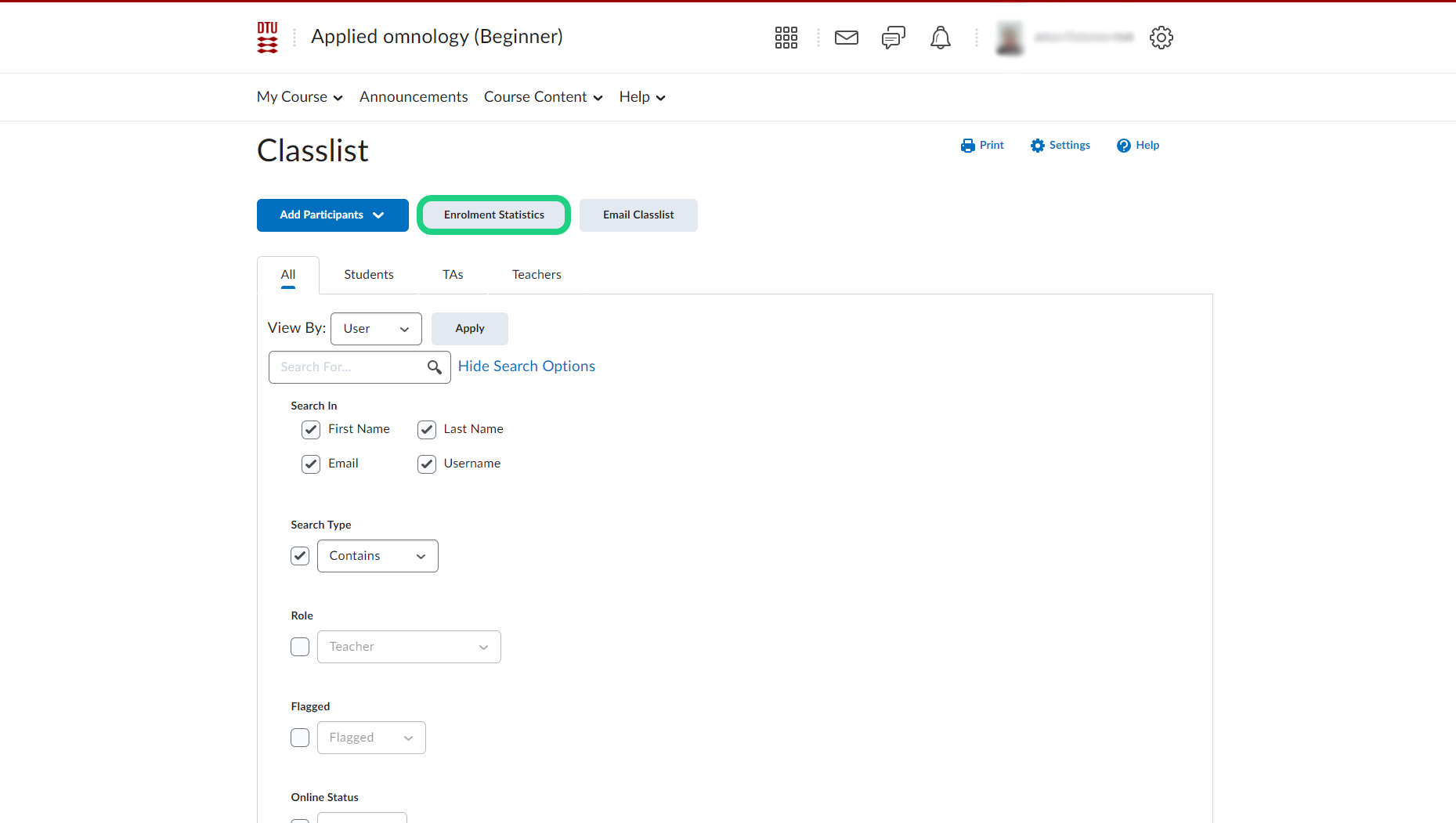Screen dimensions: 1456x823
Task: Uncheck the First Name checkbox
Action: [311, 430]
